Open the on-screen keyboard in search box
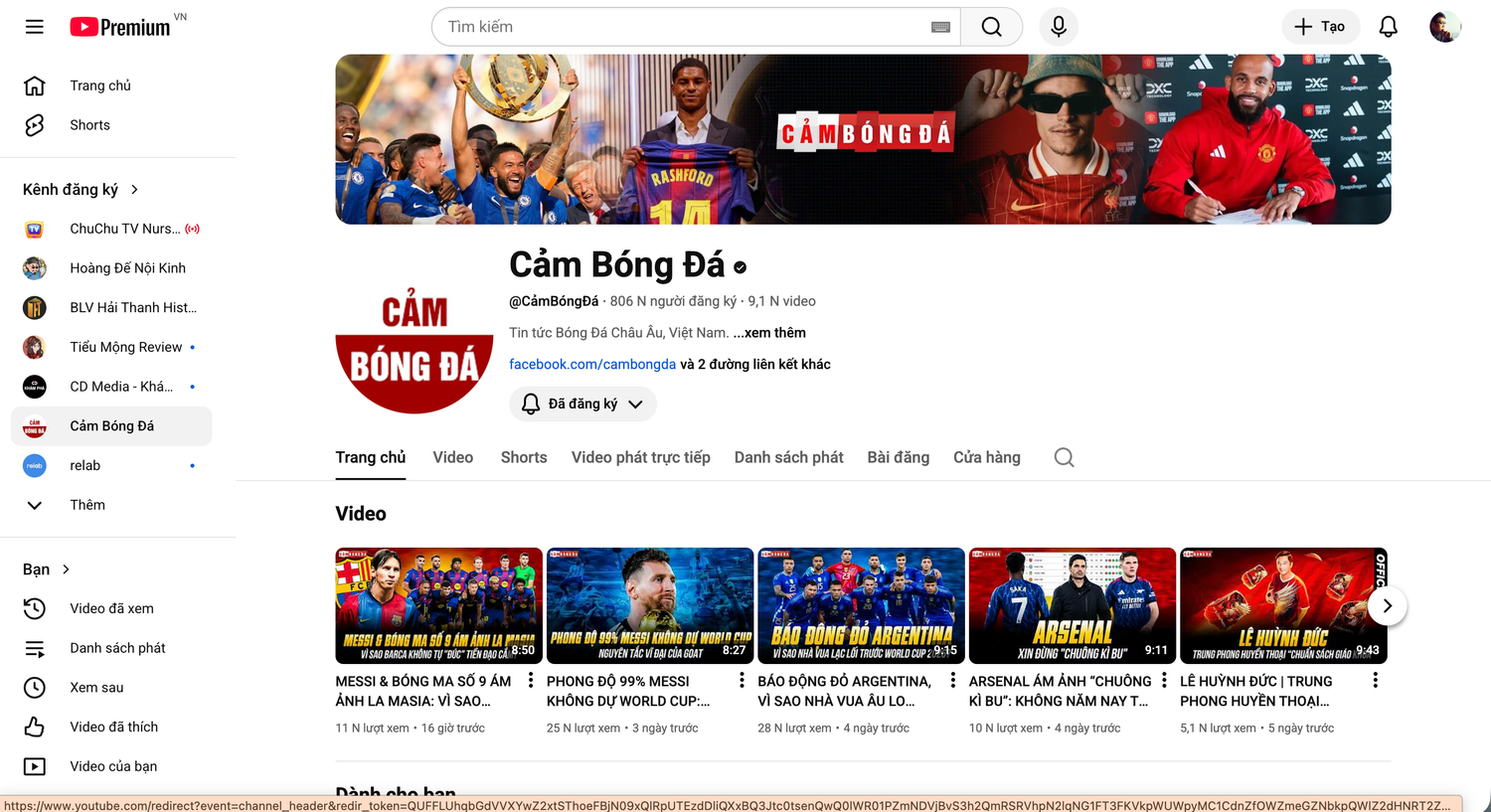The image size is (1491, 812). 940,27
